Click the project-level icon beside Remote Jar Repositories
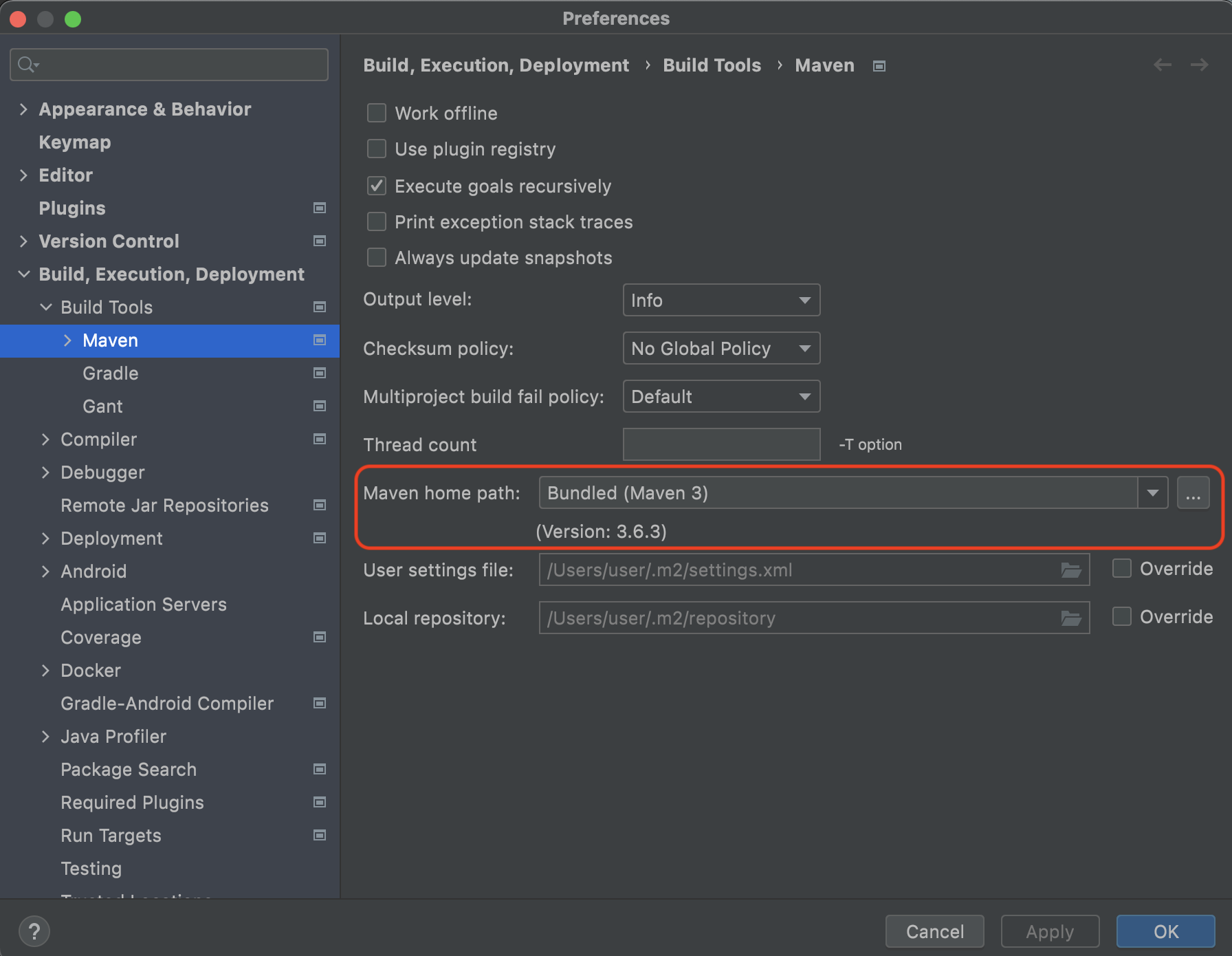This screenshot has width=1232, height=956. tap(320, 505)
